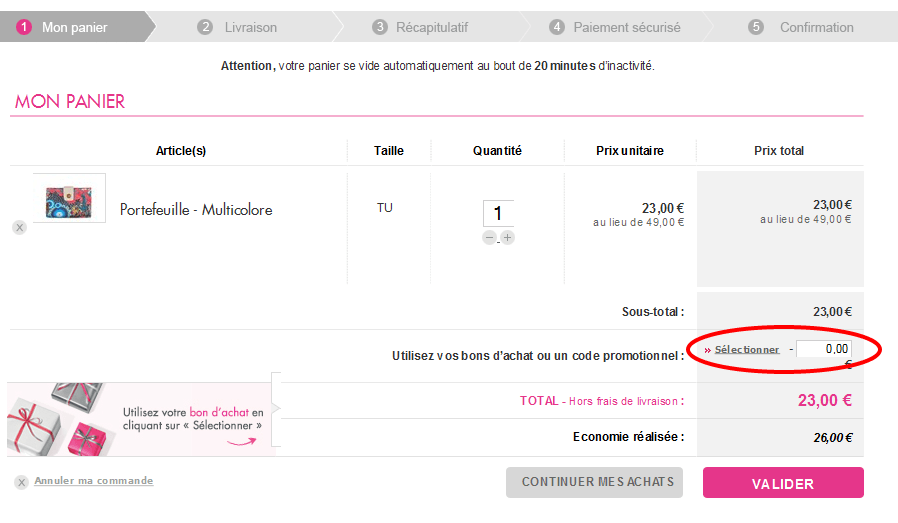Increase quantity with the plus icon
The width and height of the screenshot is (898, 523).
pos(508,238)
